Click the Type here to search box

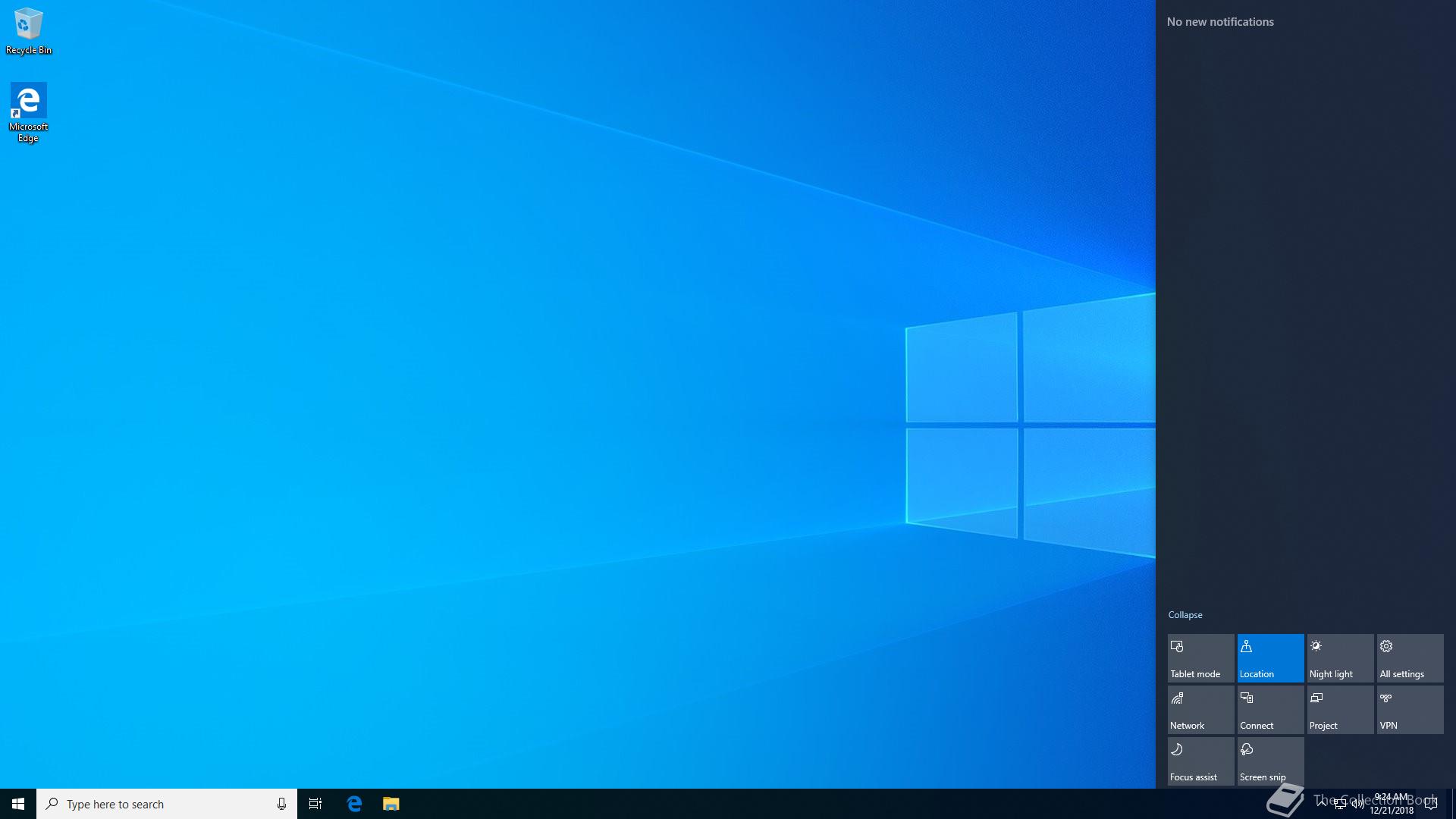click(x=159, y=804)
